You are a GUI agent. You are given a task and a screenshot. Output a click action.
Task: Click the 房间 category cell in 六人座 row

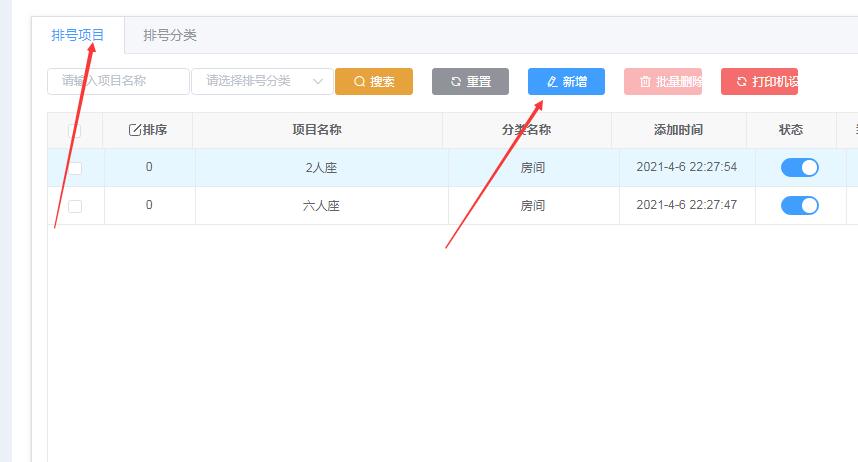pyautogui.click(x=532, y=206)
